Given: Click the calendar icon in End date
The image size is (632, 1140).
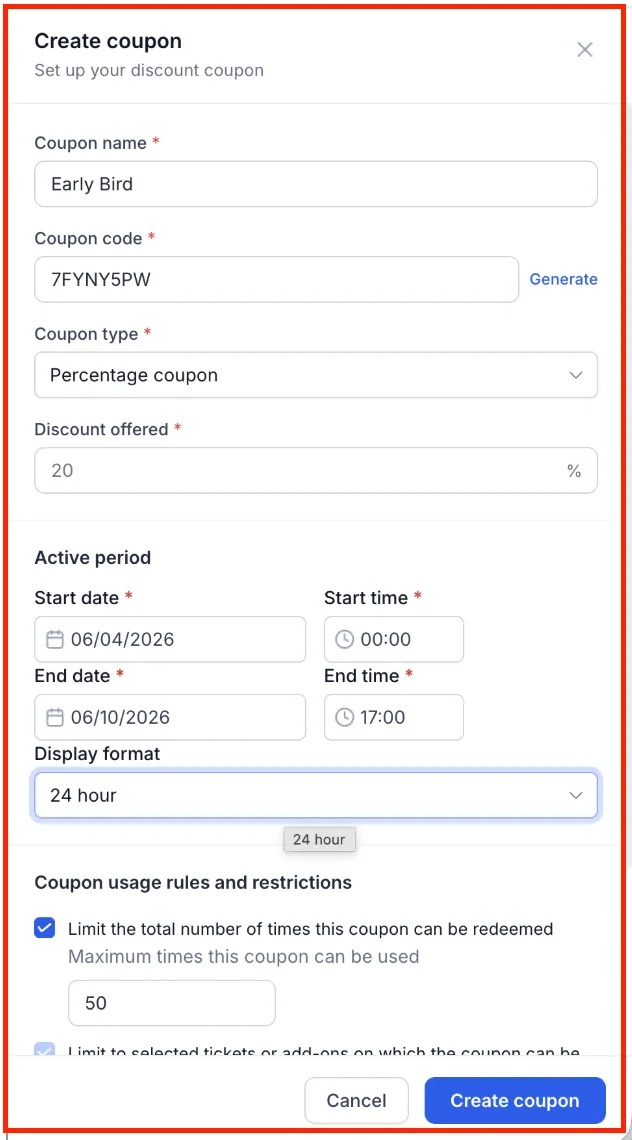Looking at the screenshot, I should [55, 718].
